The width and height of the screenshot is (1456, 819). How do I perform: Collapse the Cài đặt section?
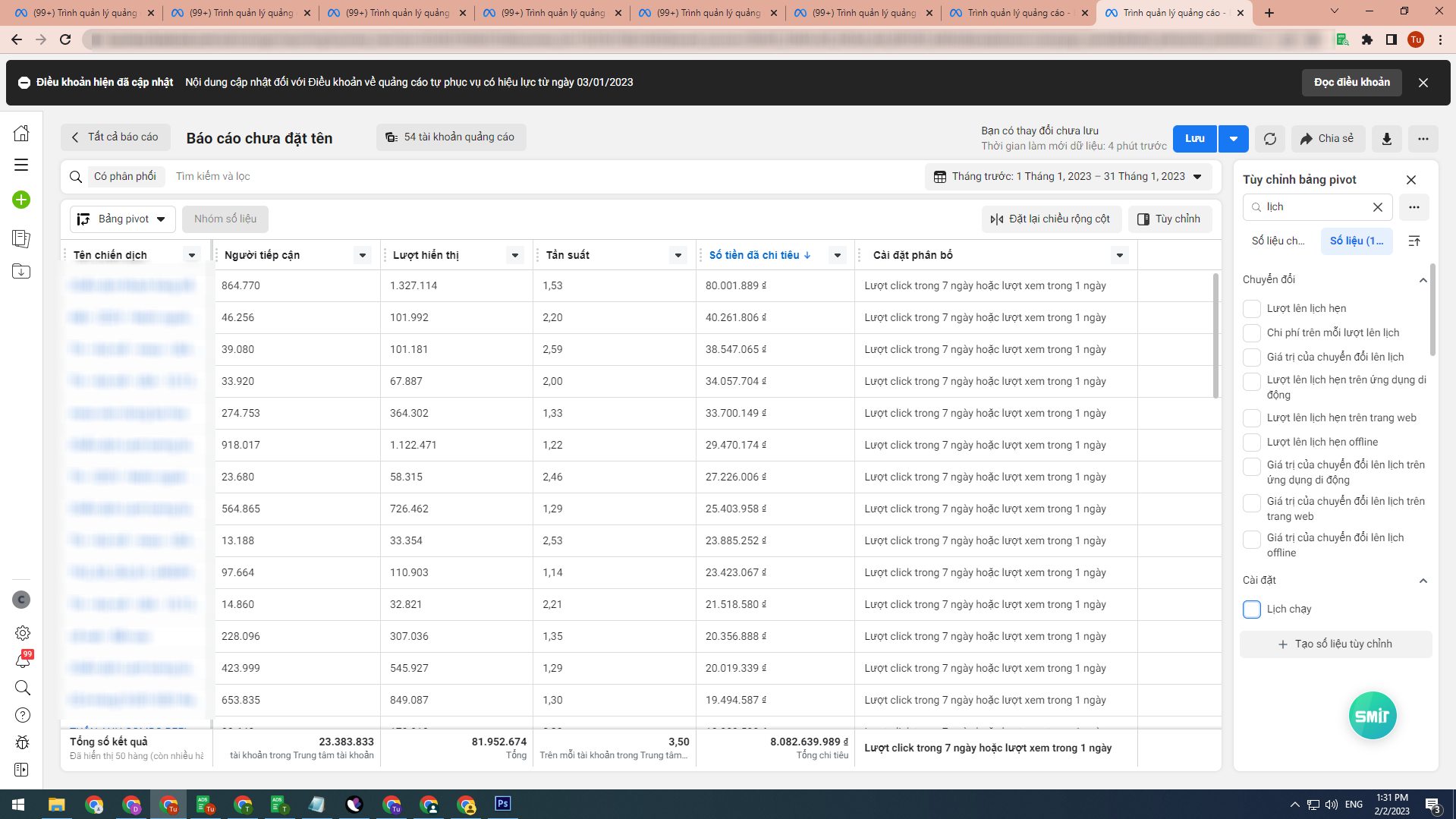(1423, 581)
